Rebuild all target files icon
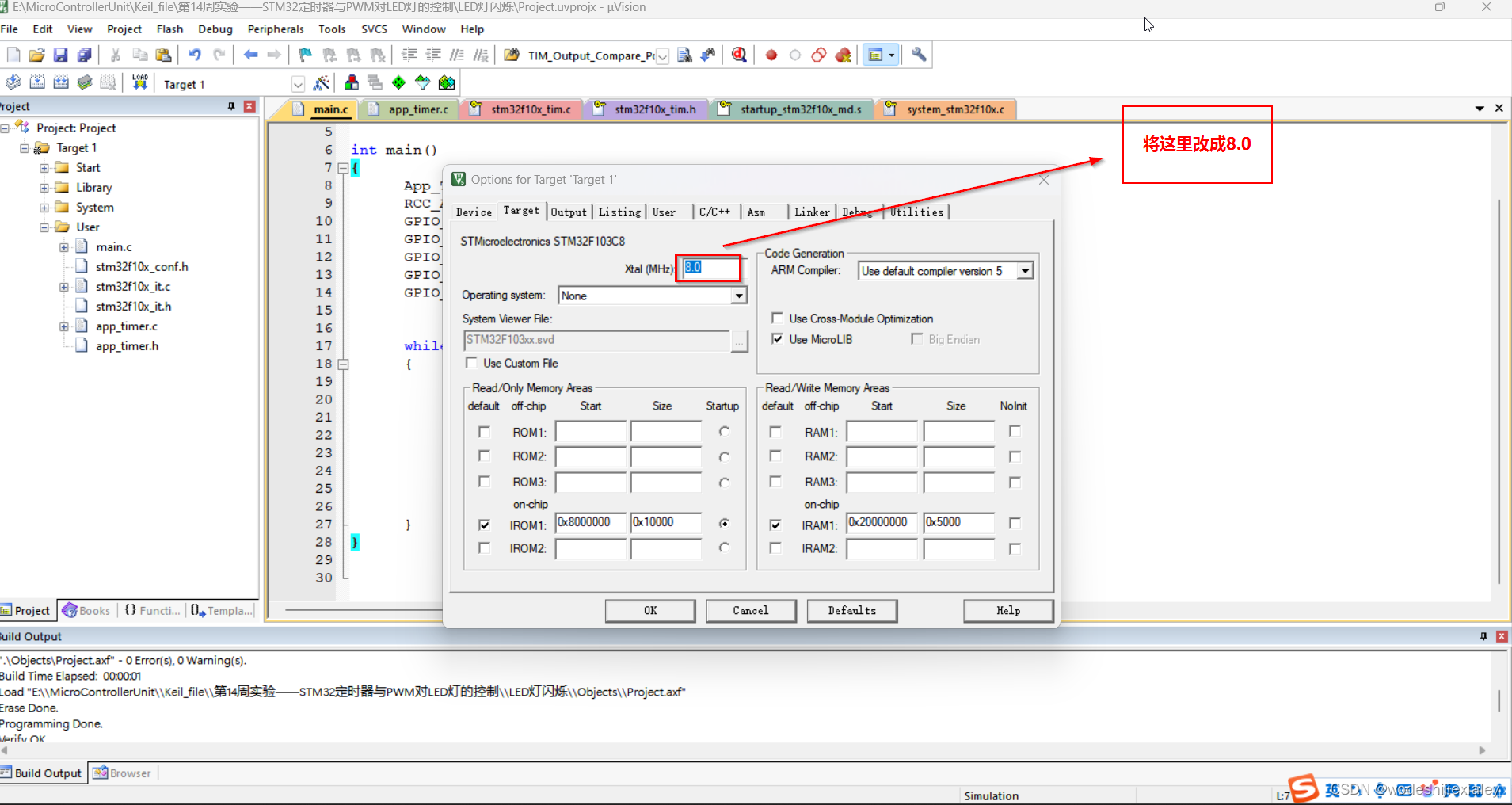 click(x=61, y=82)
